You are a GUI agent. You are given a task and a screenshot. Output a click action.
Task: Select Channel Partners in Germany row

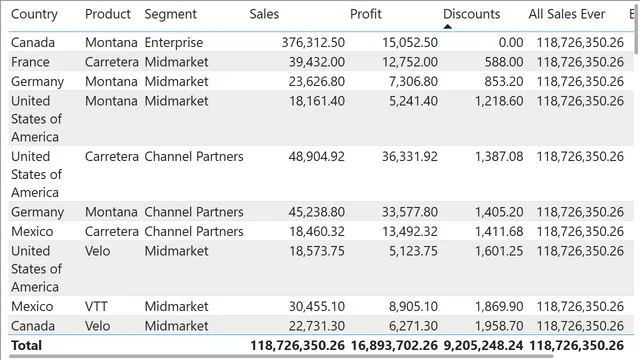[x=194, y=212]
